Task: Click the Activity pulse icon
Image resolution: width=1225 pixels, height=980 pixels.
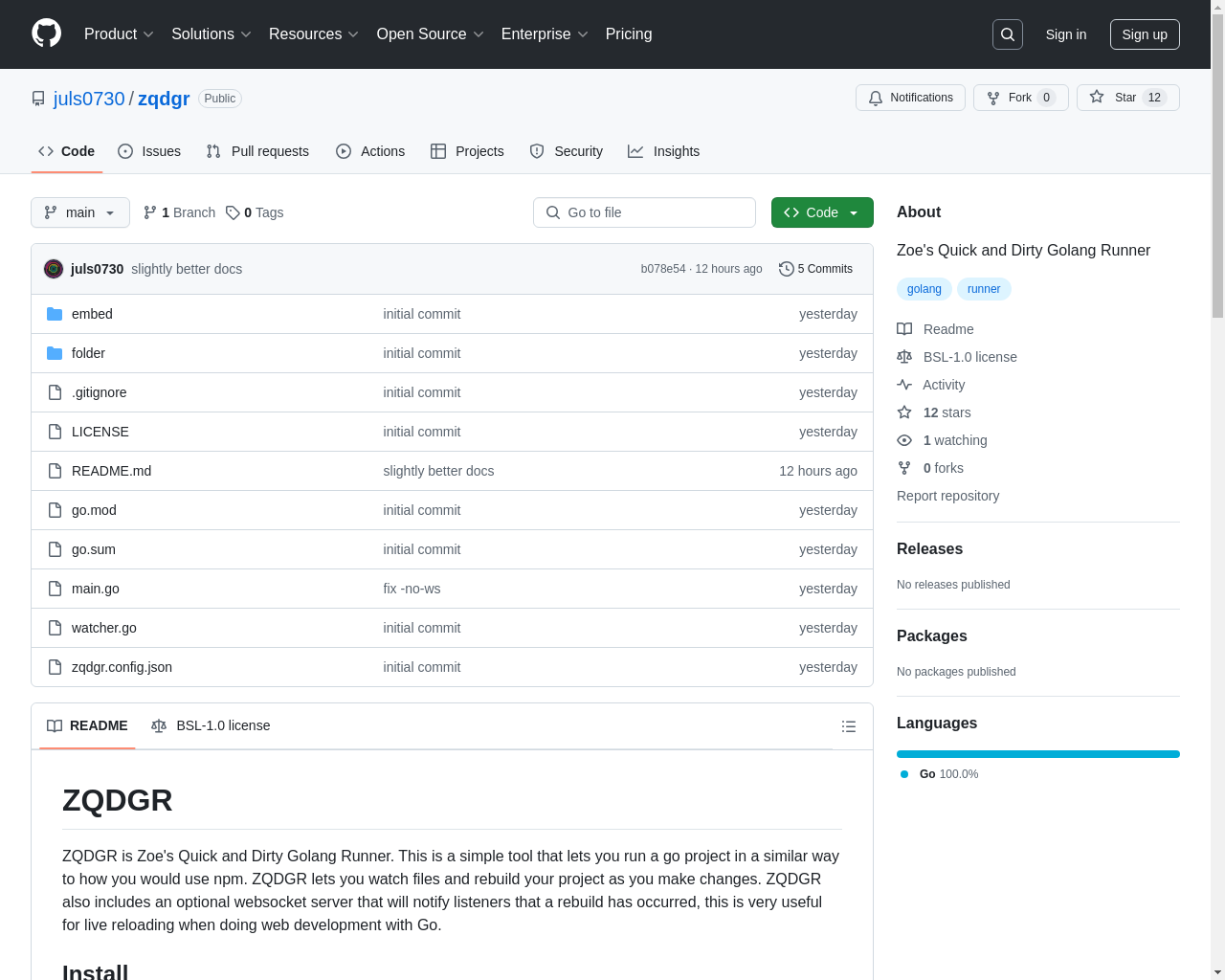Action: point(904,385)
